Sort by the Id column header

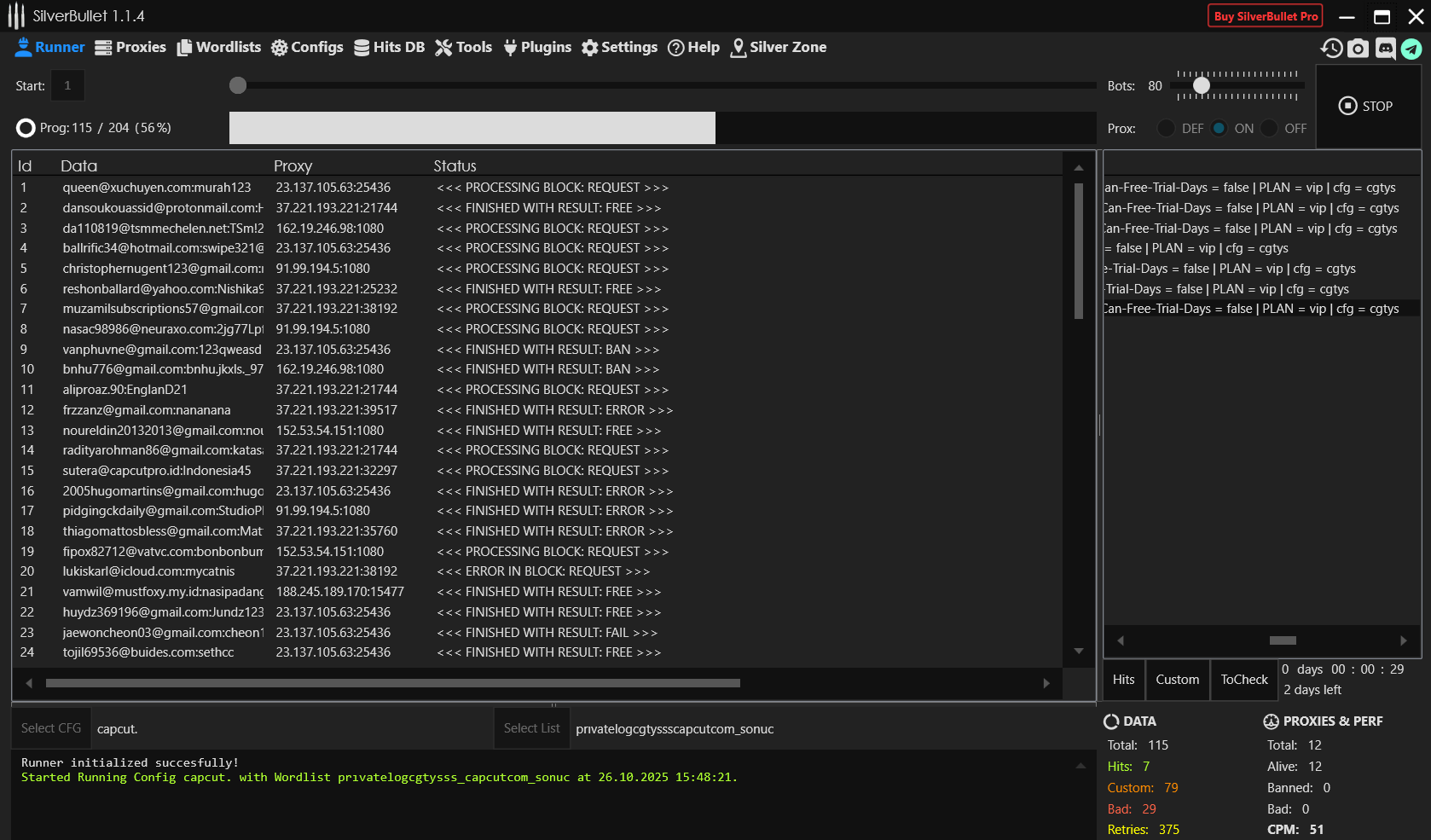click(25, 166)
